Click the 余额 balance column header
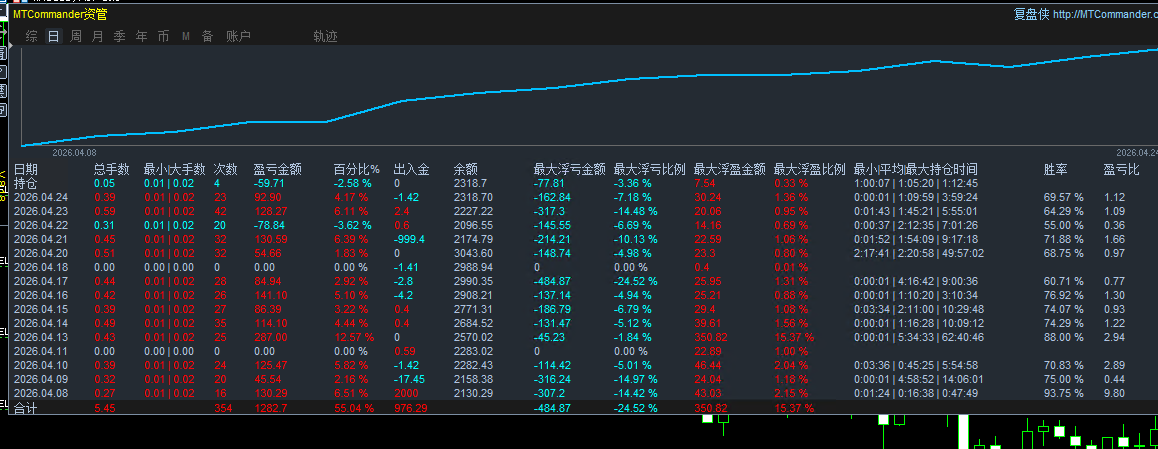Viewport: 1158px width, 449px height. click(466, 170)
